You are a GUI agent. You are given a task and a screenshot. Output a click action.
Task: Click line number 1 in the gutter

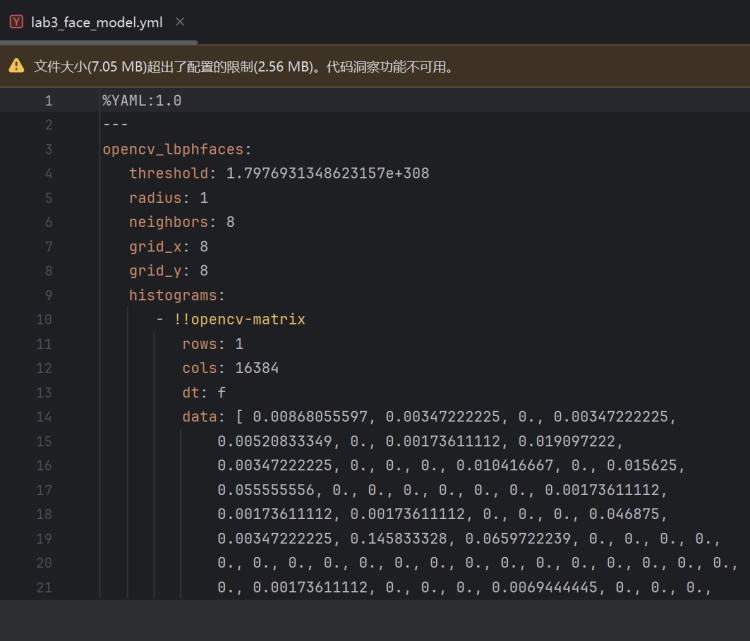point(49,100)
